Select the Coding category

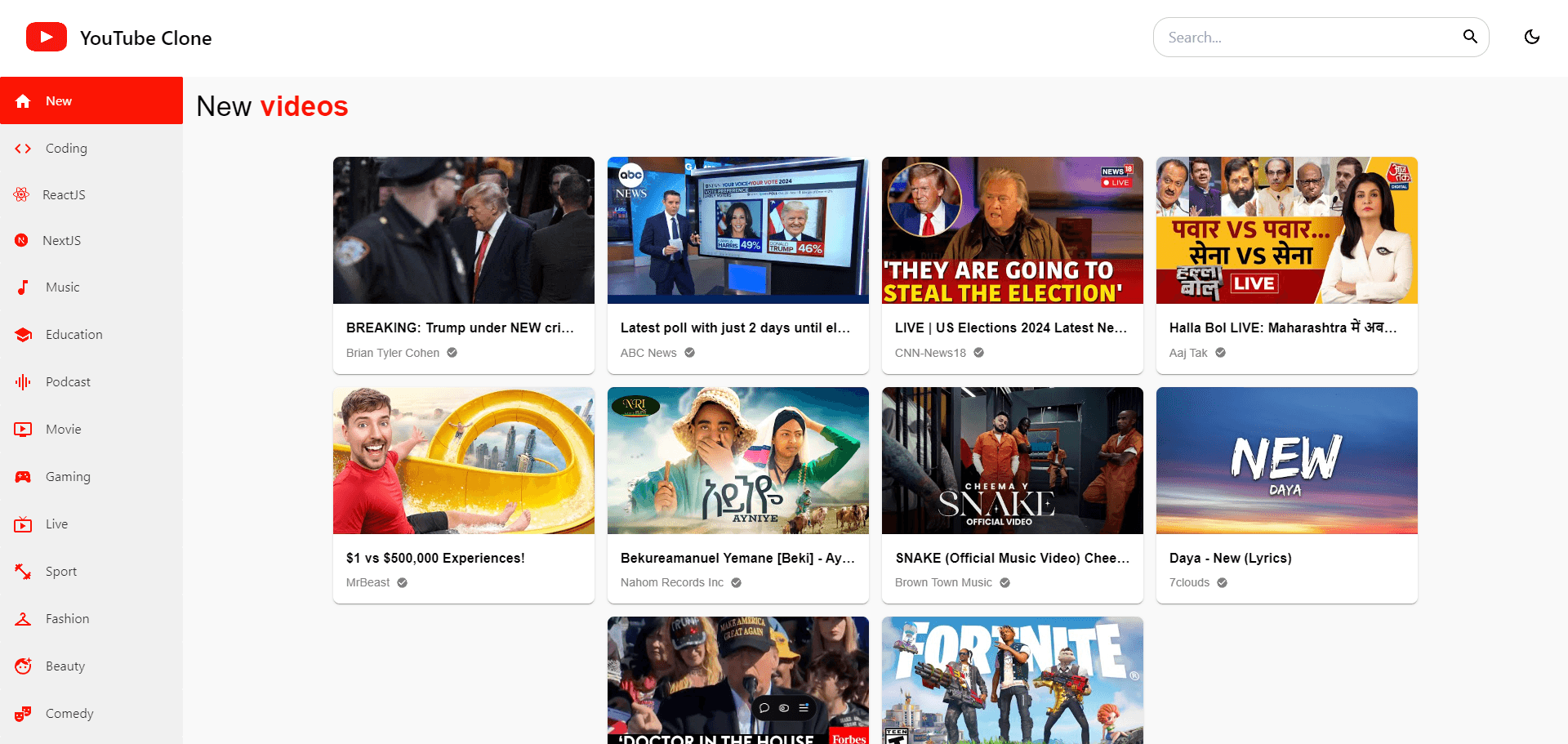pyautogui.click(x=91, y=148)
